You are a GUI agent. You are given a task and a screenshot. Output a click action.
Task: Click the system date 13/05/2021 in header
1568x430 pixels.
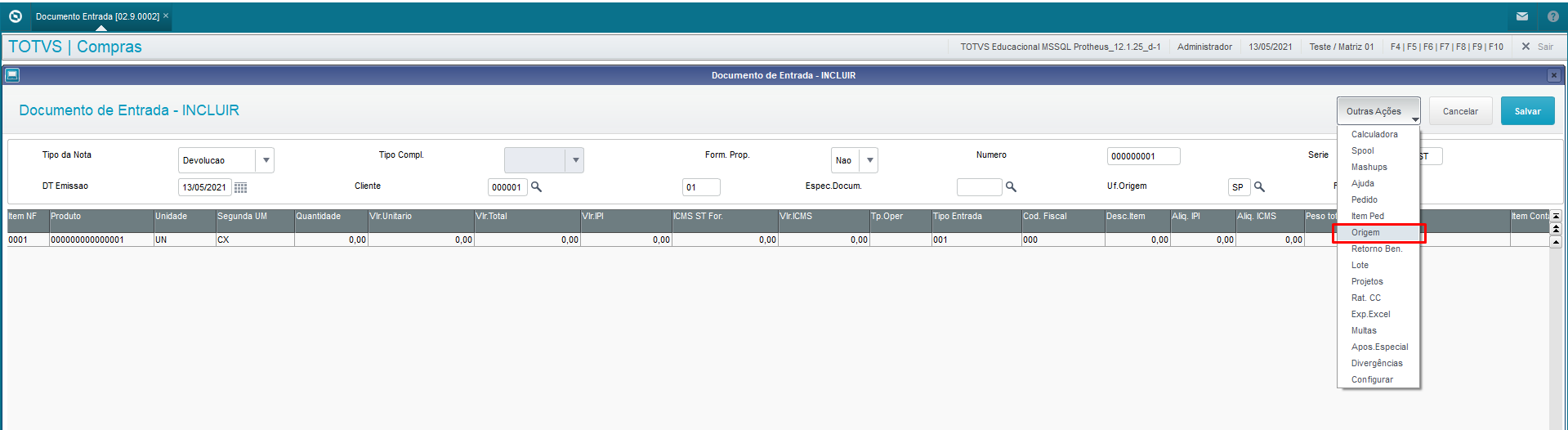pos(1271,47)
